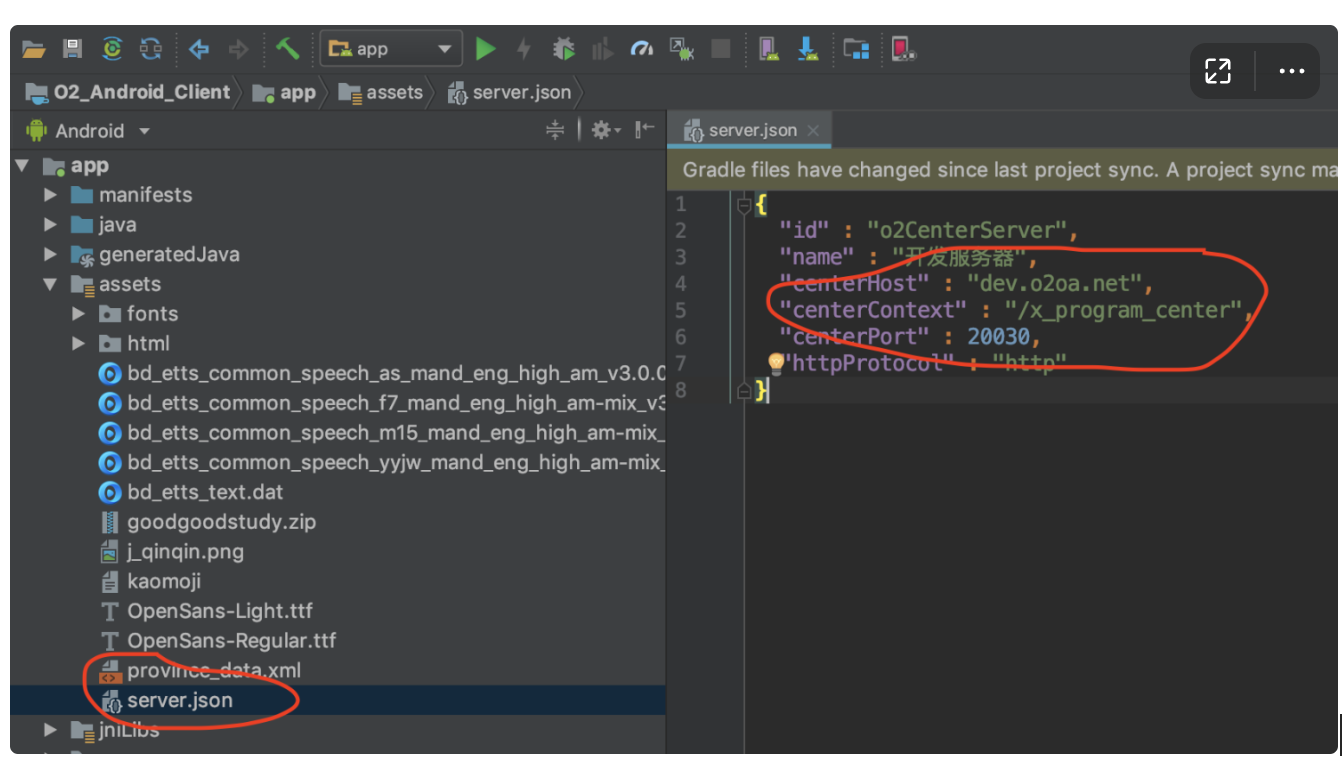
Task: Expand the fonts folder
Action: [79, 314]
